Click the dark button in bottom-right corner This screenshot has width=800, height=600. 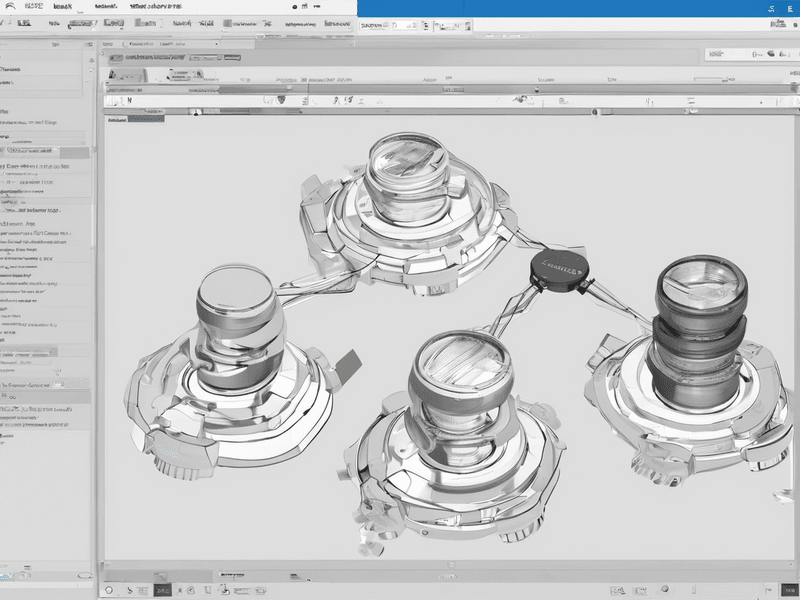[790, 590]
